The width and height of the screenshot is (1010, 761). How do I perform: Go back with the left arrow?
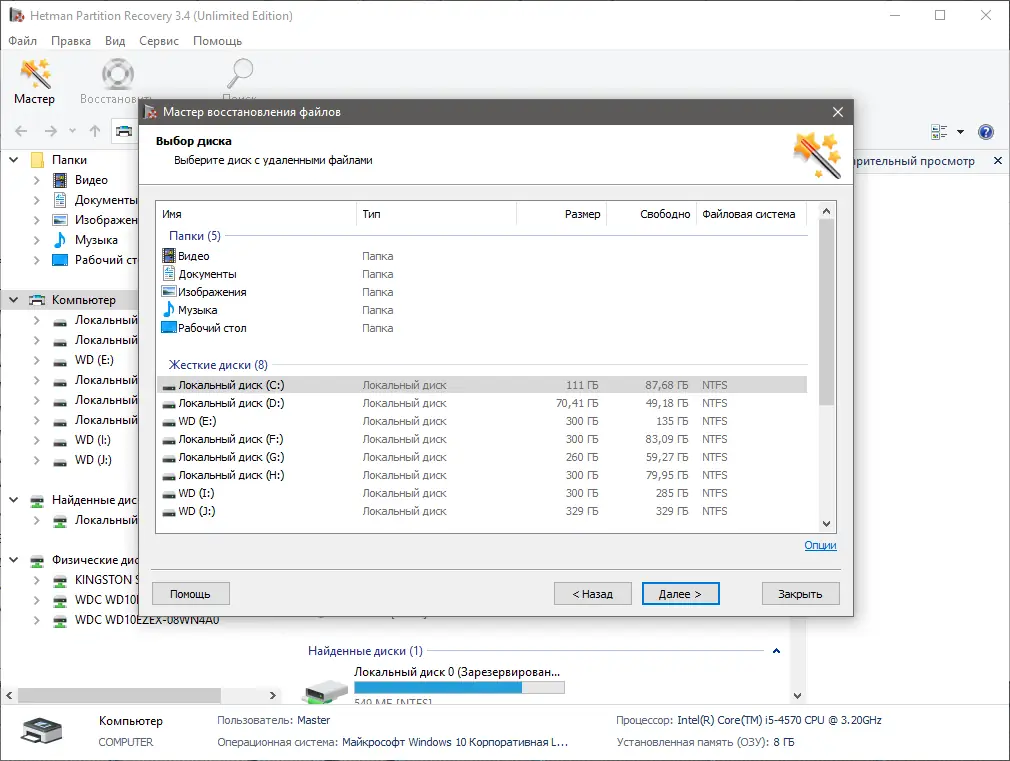(21, 131)
